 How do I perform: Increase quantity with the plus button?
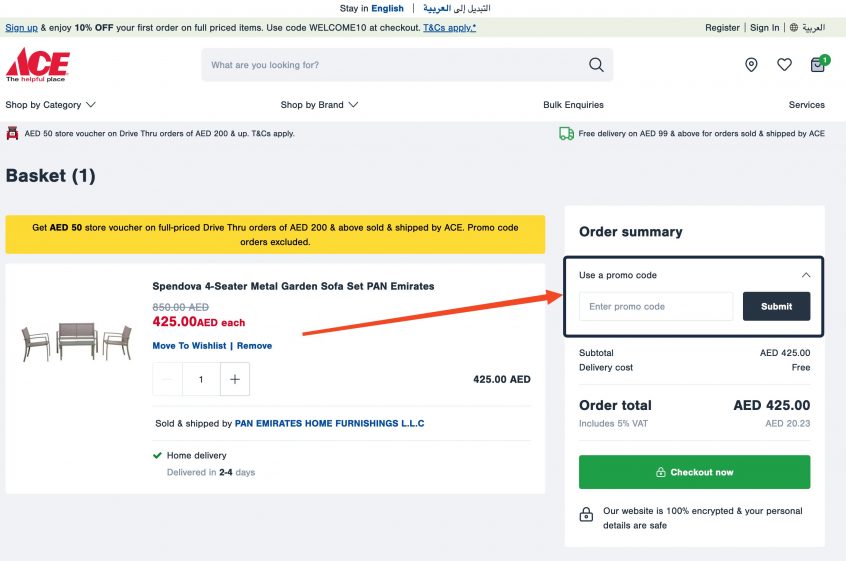pos(235,379)
